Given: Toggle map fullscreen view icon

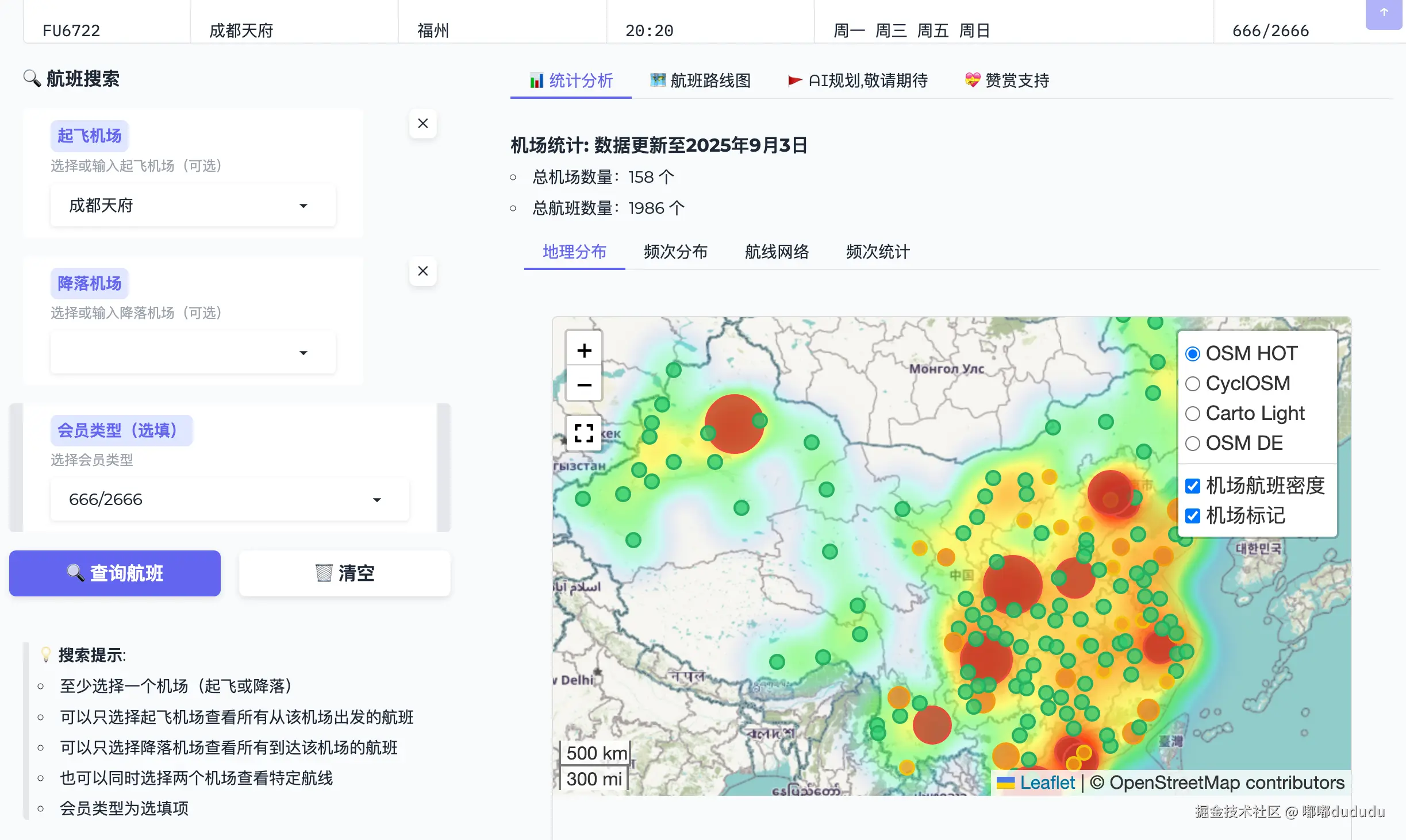Looking at the screenshot, I should pos(584,433).
